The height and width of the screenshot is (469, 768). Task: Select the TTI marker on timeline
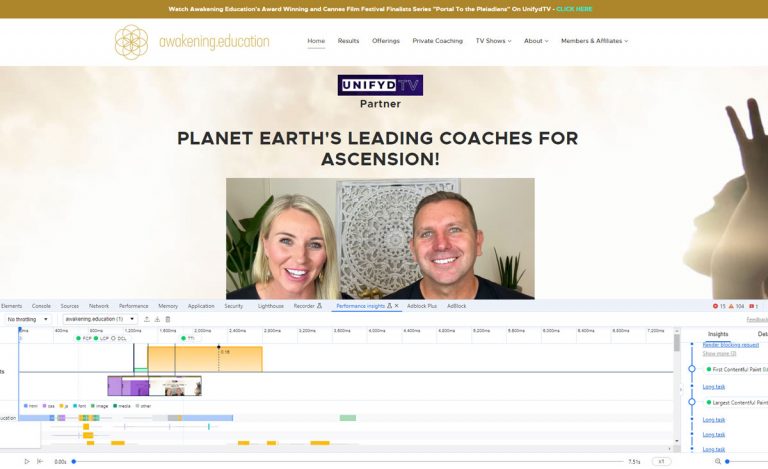[x=188, y=338]
